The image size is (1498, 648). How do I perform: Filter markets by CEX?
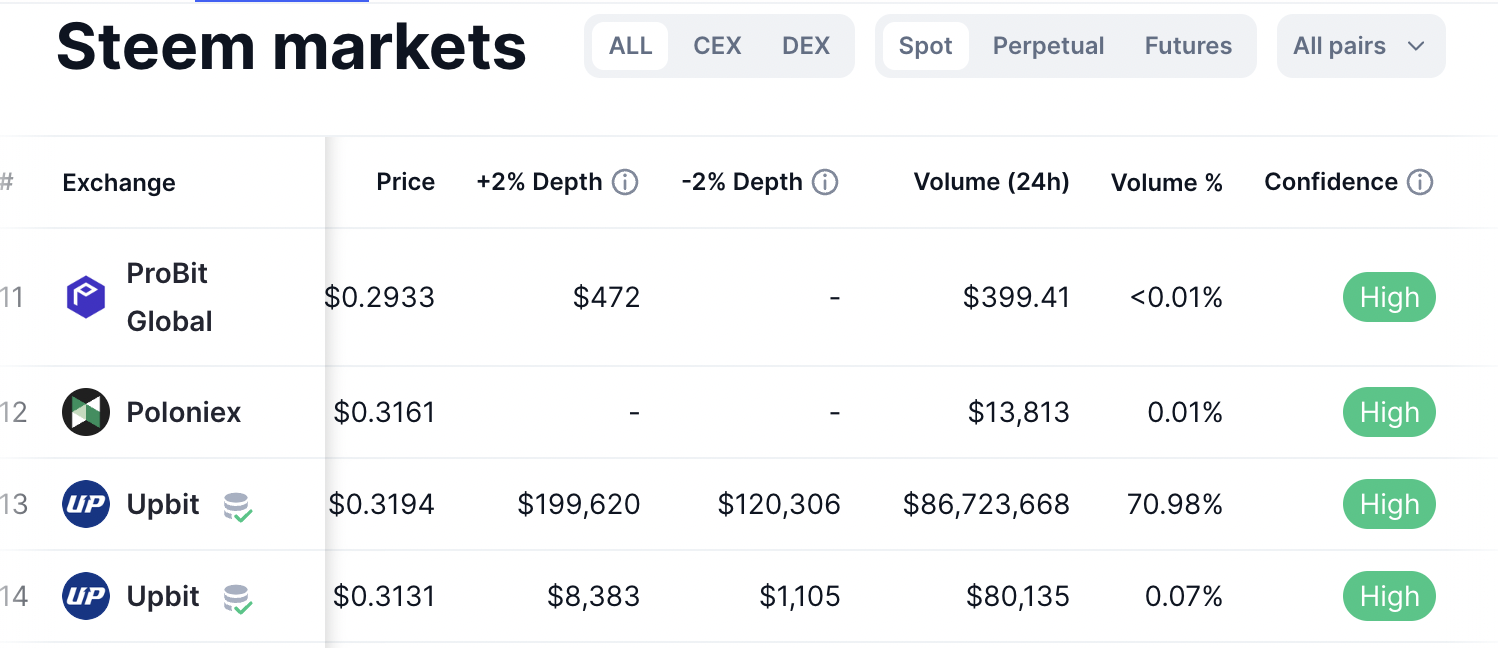(717, 46)
